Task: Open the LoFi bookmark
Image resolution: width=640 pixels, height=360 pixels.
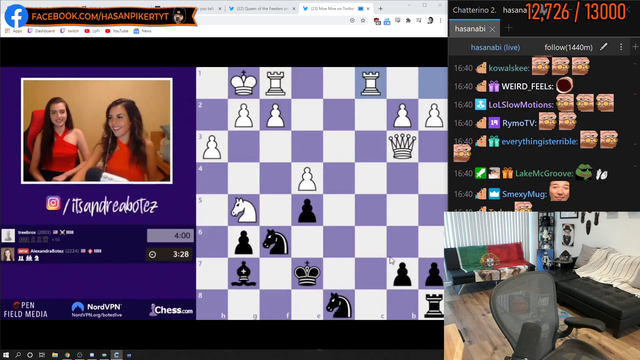Action: pyautogui.click(x=92, y=31)
